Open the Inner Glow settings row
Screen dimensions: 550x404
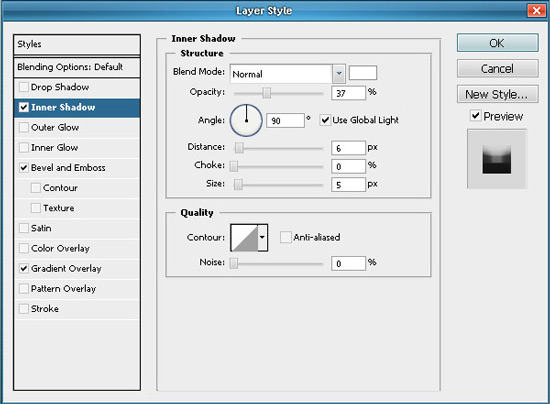click(x=77, y=148)
